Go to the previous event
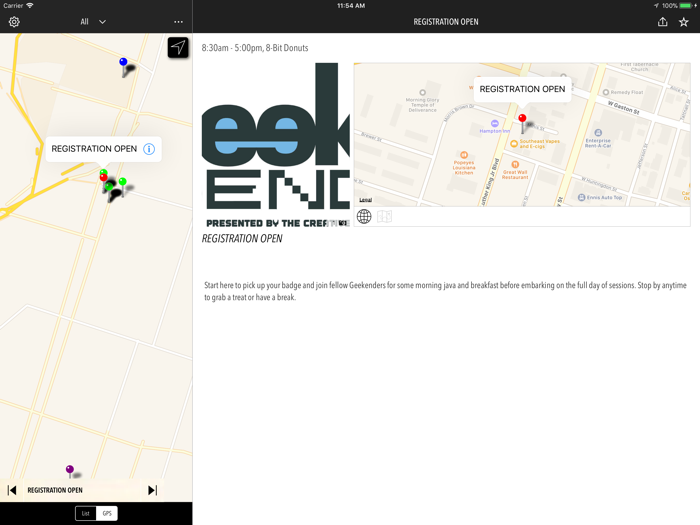Viewport: 700px width, 525px height. pyautogui.click(x=12, y=490)
